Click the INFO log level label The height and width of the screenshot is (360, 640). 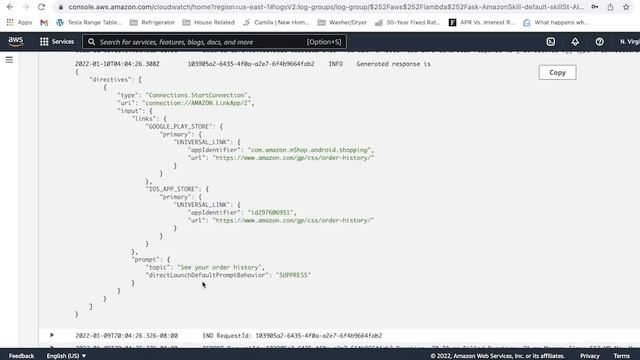point(336,64)
